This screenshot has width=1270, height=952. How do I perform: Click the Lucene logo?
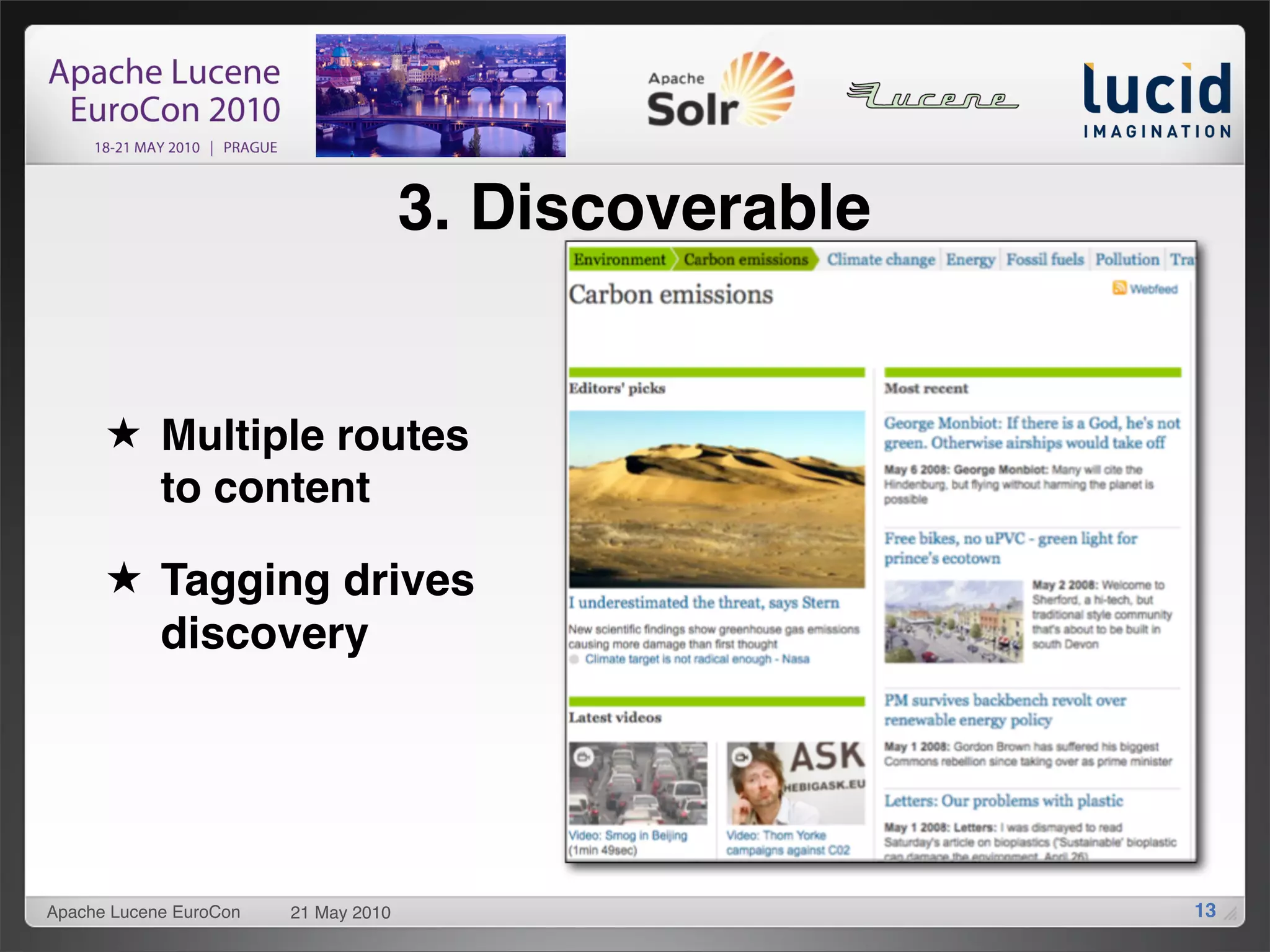pyautogui.click(x=932, y=95)
